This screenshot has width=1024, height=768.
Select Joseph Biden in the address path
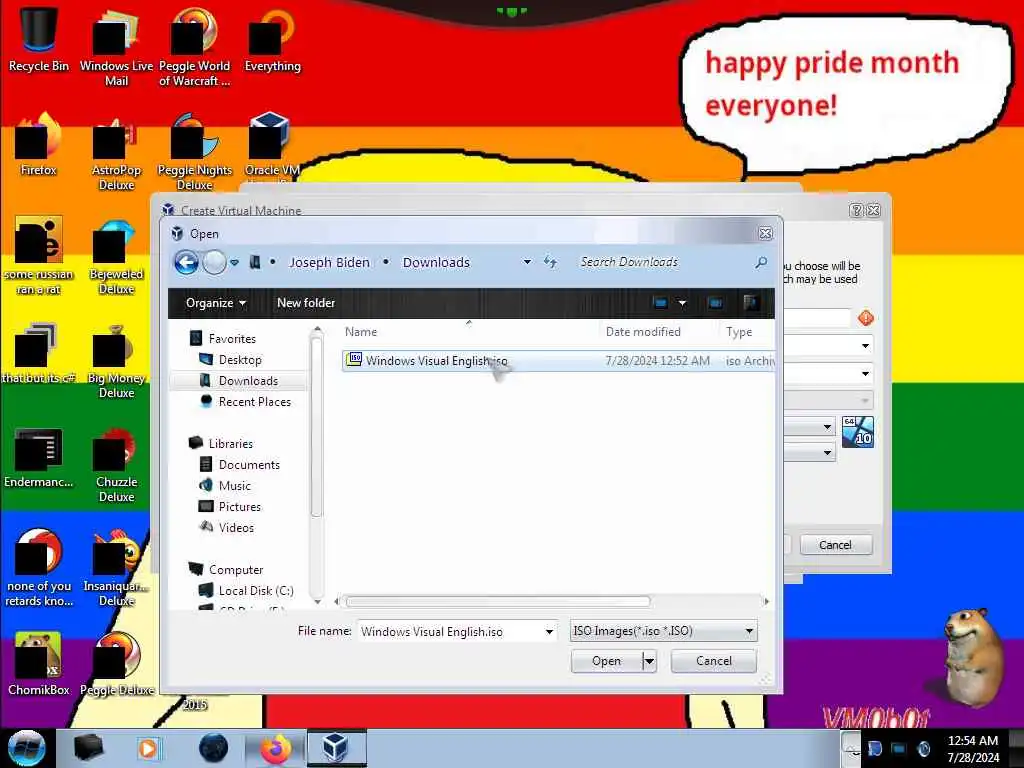coord(329,263)
